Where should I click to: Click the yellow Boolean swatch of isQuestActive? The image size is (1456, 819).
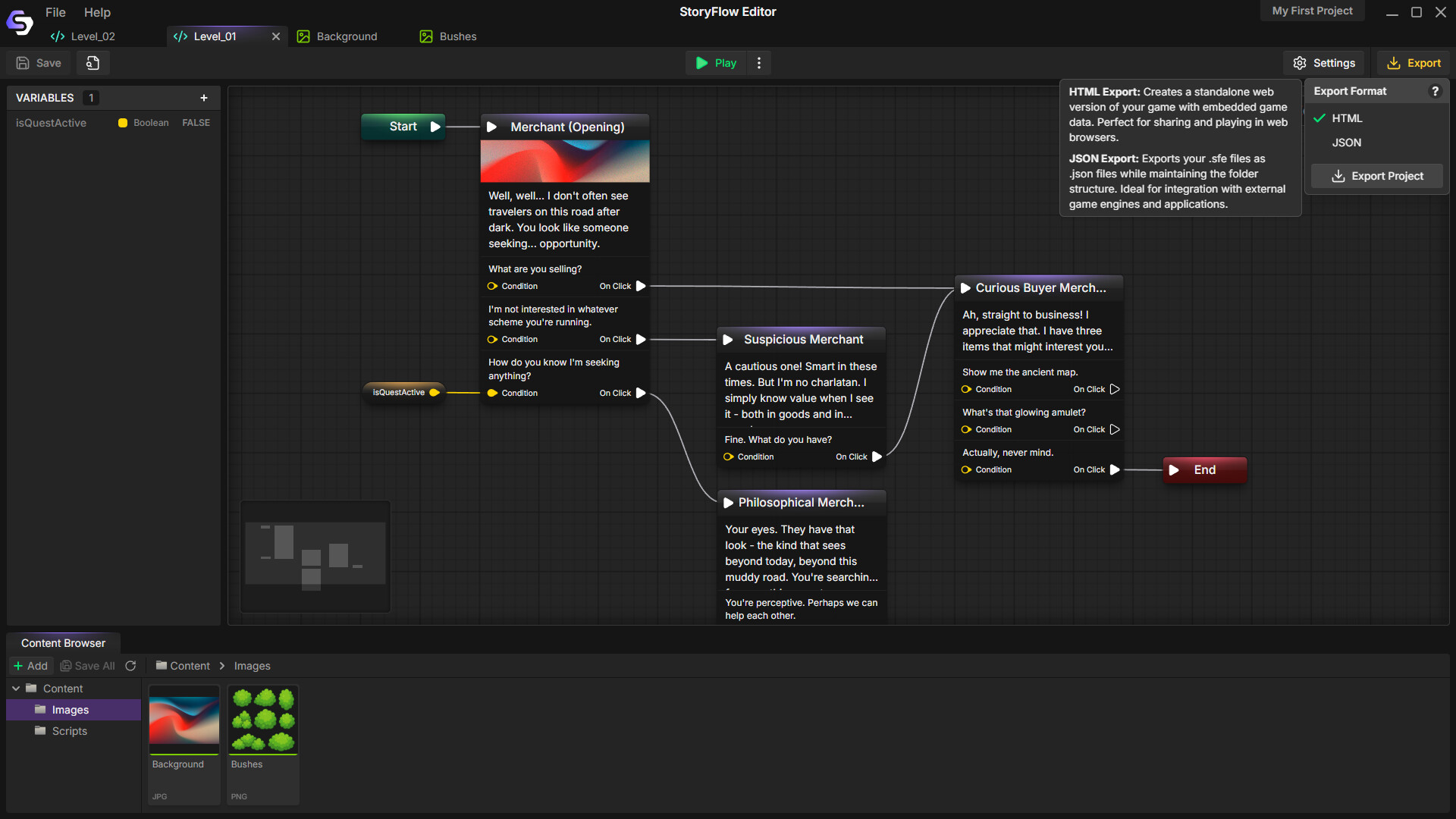point(123,123)
